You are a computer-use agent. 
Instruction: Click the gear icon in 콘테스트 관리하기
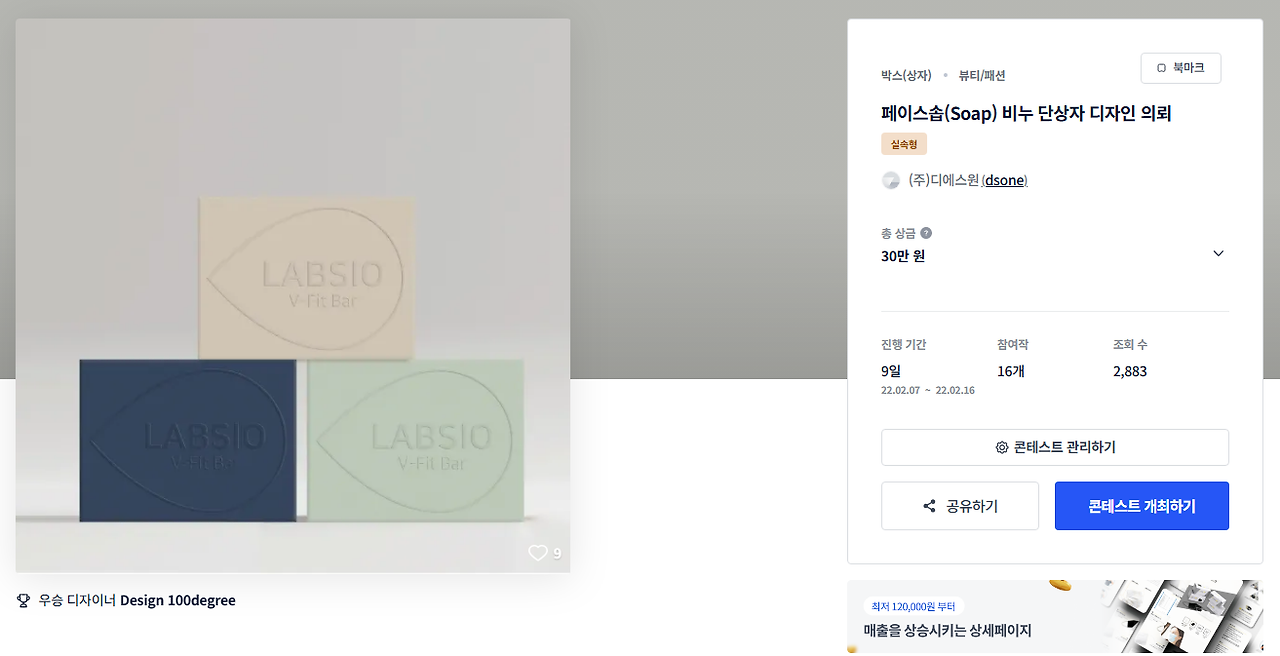click(x=1002, y=448)
